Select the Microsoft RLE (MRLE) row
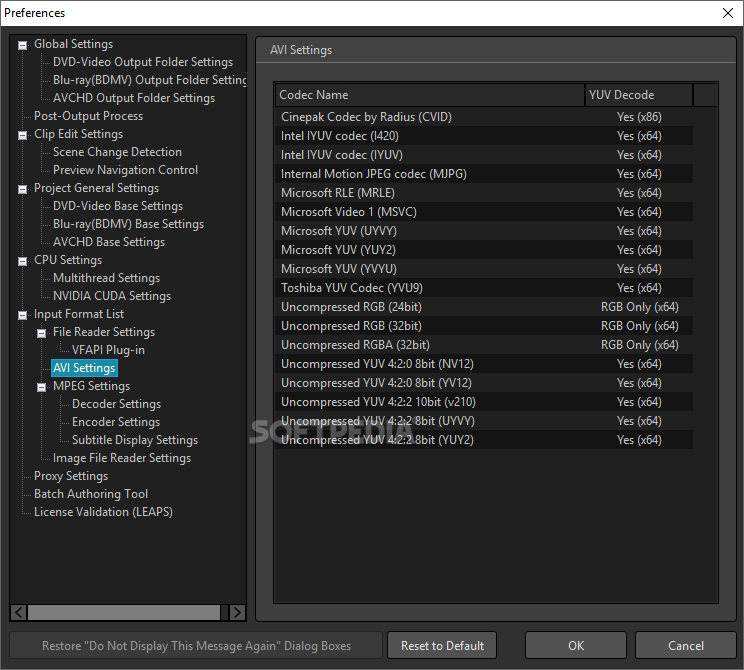This screenshot has width=744, height=670. (484, 193)
